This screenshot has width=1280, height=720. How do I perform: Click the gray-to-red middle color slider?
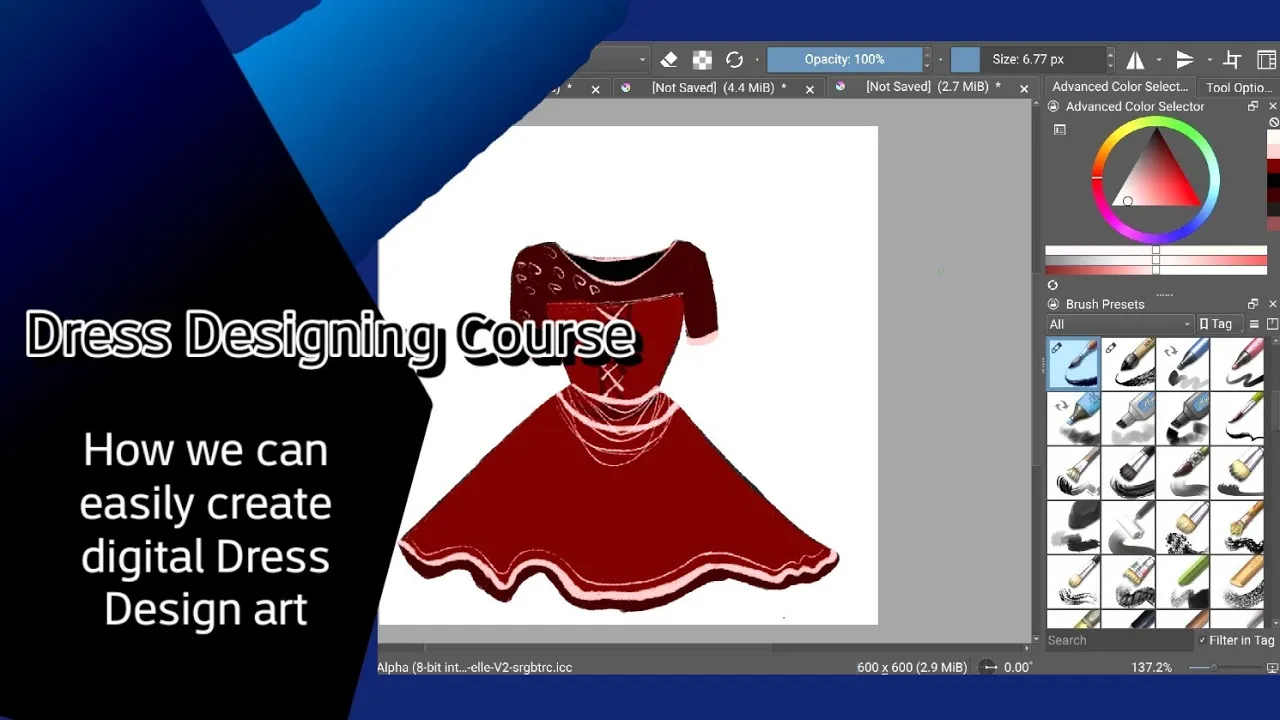pyautogui.click(x=1156, y=261)
